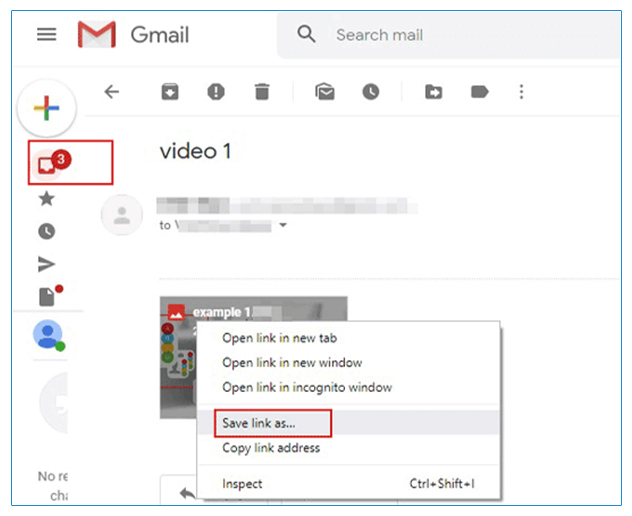Archive this email
This screenshot has height=516, width=632.
coord(170,92)
